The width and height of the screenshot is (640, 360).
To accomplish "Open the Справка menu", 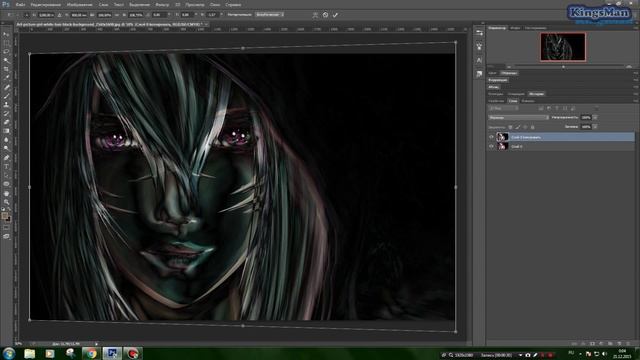I will pyautogui.click(x=233, y=5).
